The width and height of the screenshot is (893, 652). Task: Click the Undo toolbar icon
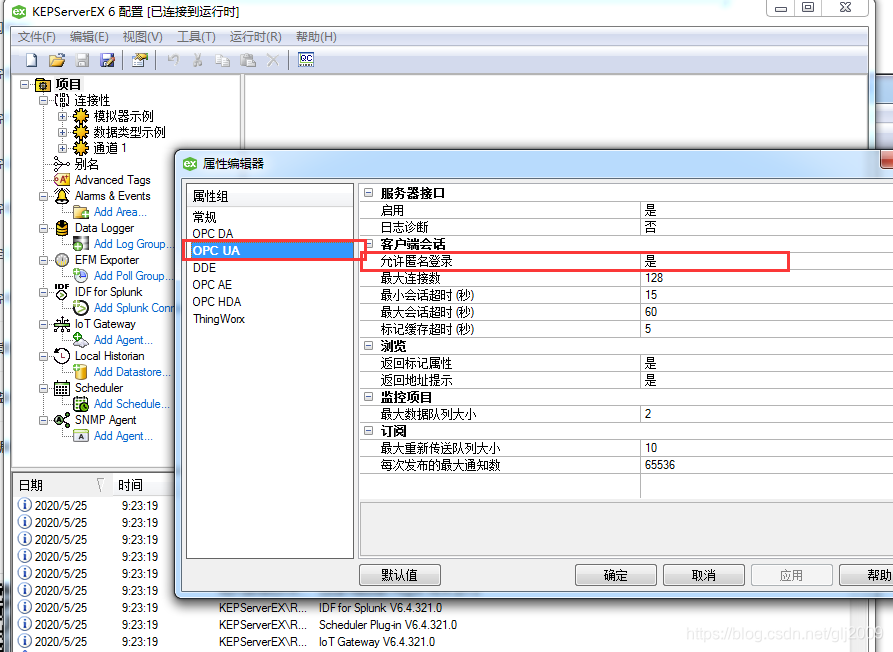coord(173,60)
